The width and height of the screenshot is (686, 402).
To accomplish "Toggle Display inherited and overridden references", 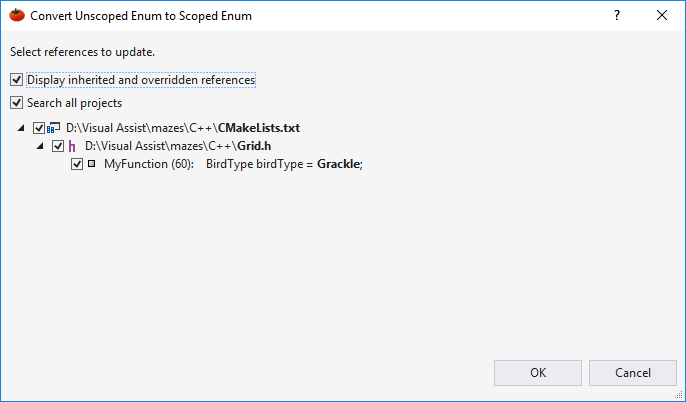I will (16, 80).
